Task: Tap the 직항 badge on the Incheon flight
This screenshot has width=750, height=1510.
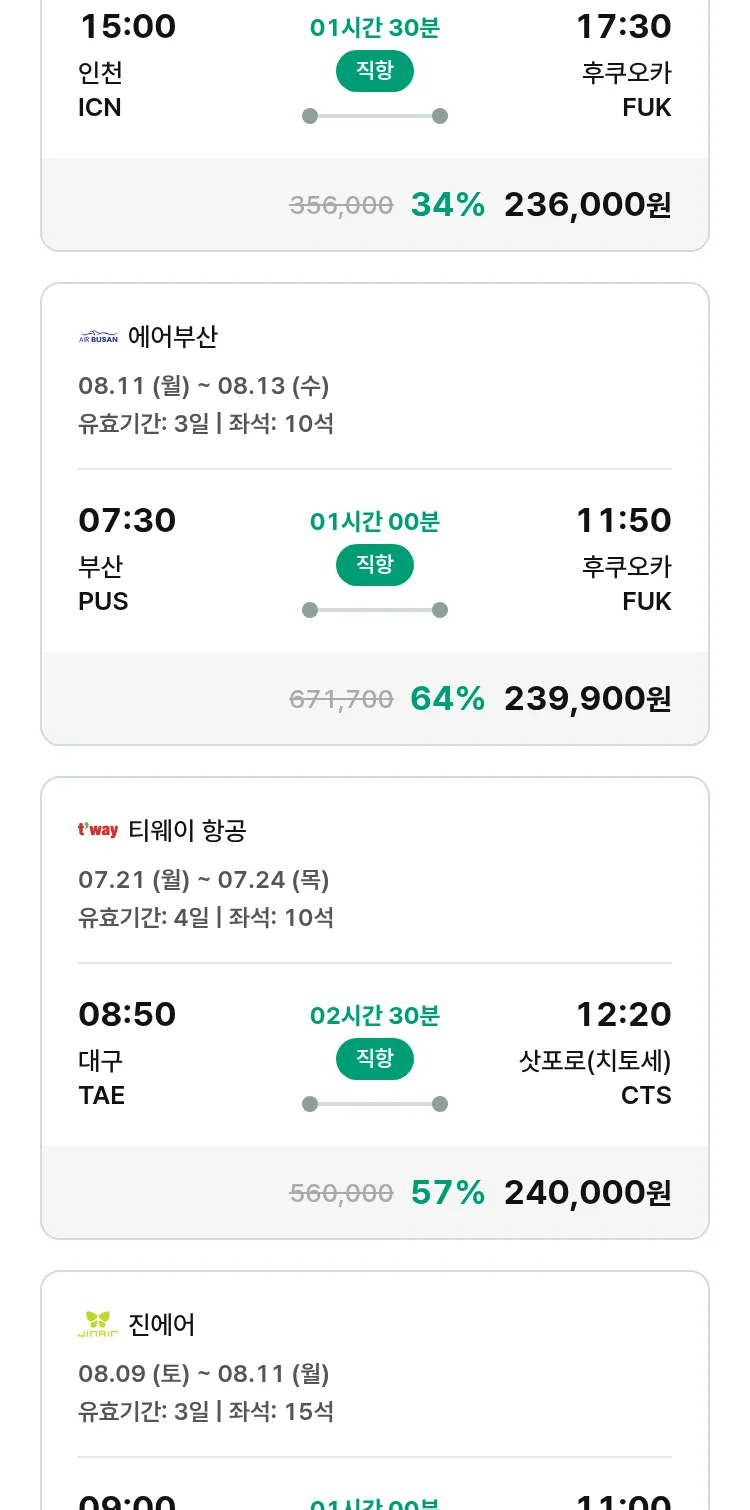Action: 375,71
